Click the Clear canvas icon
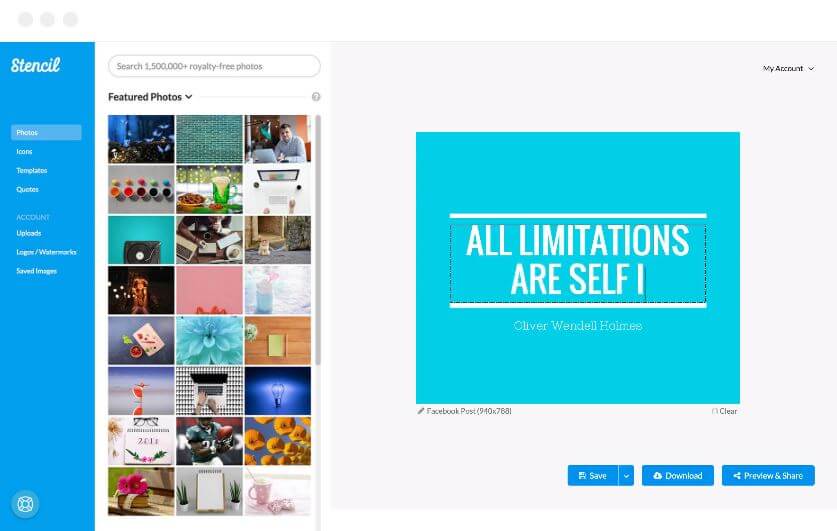The width and height of the screenshot is (837, 531). tap(715, 411)
